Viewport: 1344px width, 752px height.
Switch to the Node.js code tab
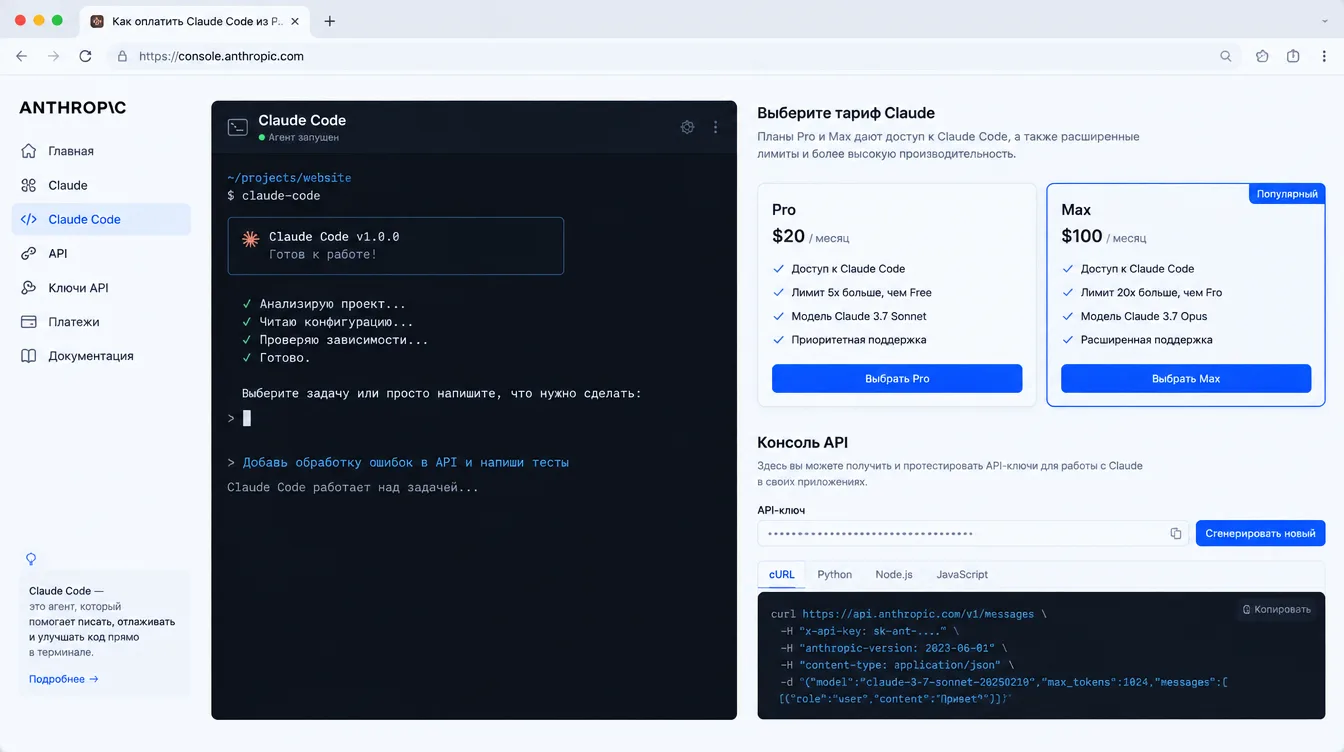pos(894,574)
